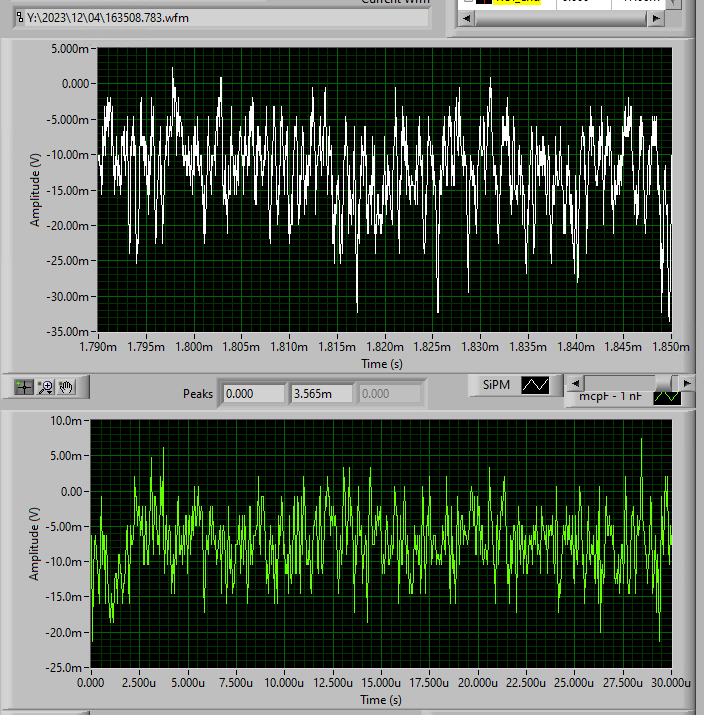Click the first Peaks field showing 0.000

click(x=252, y=394)
